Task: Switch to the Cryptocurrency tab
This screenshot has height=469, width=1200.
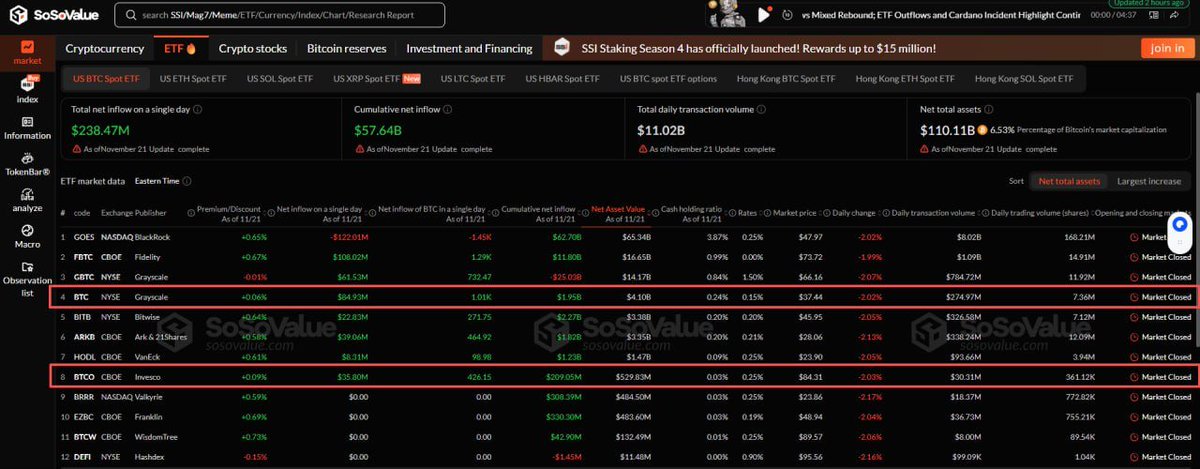Action: point(104,48)
